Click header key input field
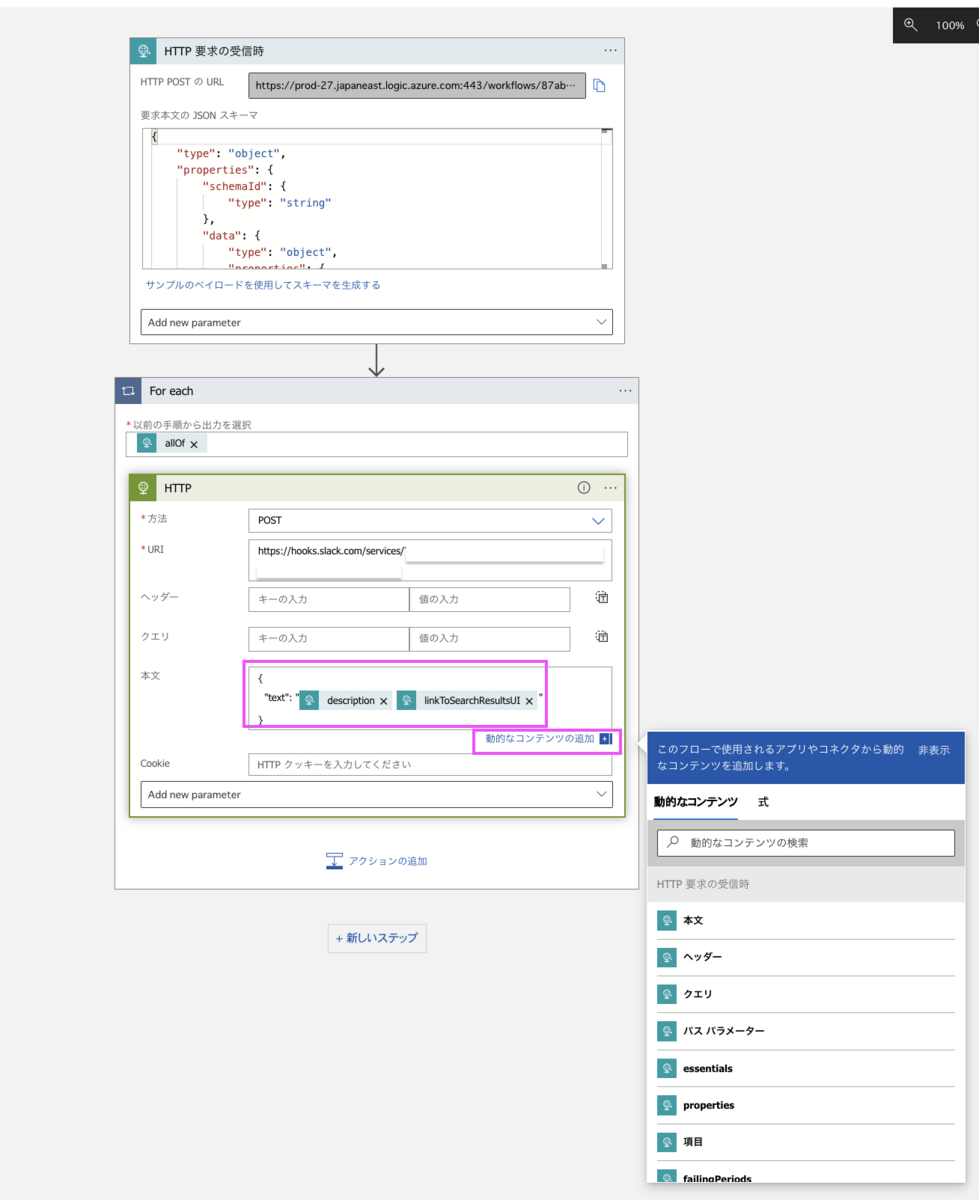The image size is (979, 1200). click(329, 599)
